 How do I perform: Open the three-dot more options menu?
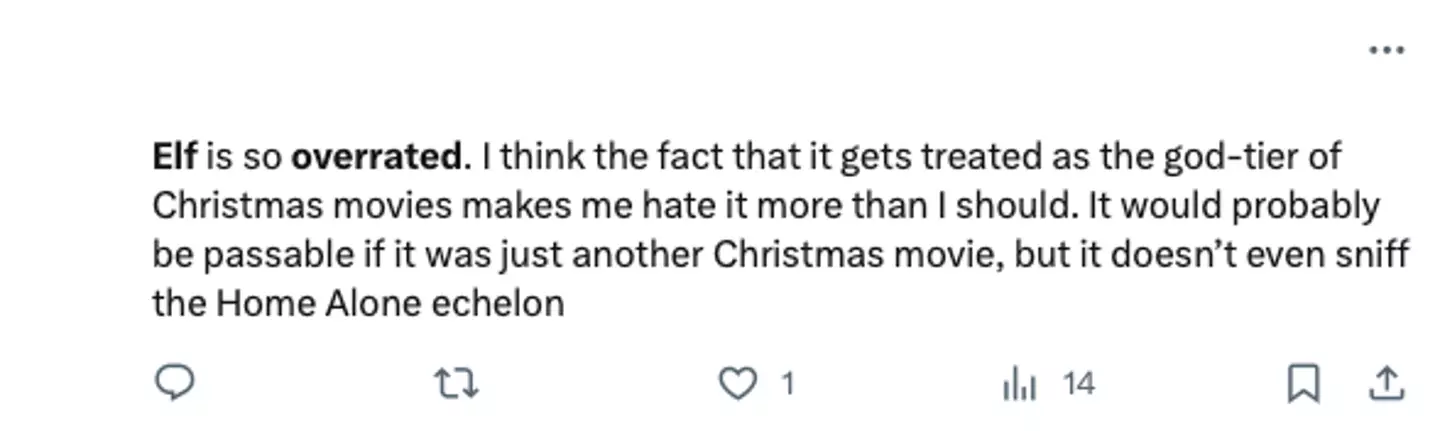(x=1386, y=50)
